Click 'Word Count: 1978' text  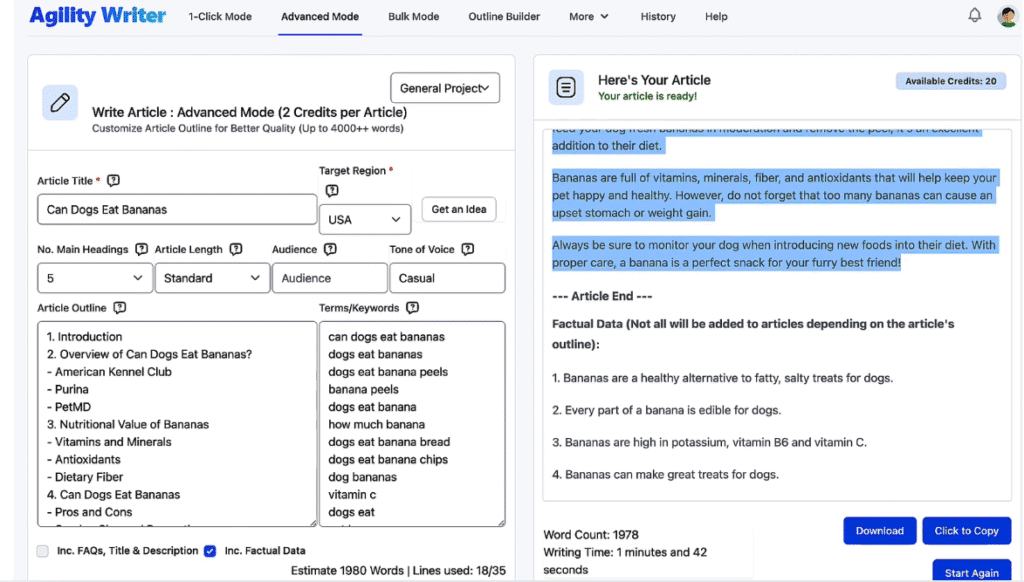point(591,534)
